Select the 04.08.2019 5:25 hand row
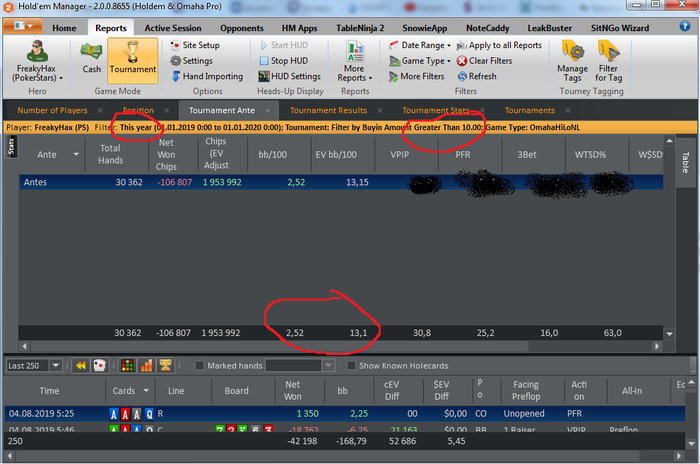Viewport: 700px width, 464px height. coord(345,414)
